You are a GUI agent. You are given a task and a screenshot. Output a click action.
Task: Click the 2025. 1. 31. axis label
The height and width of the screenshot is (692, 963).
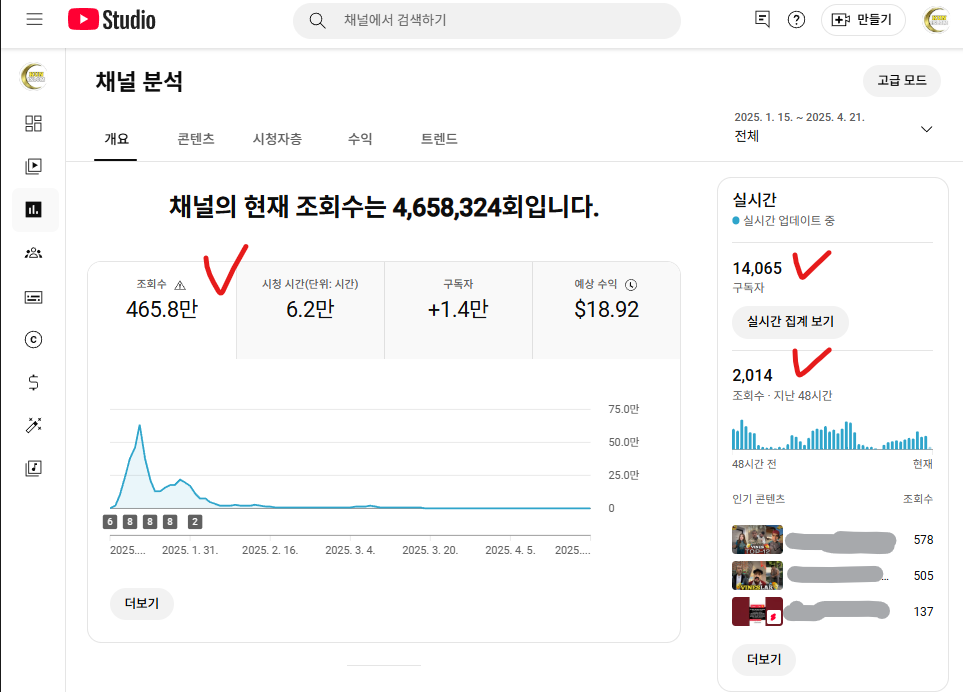coord(190,550)
